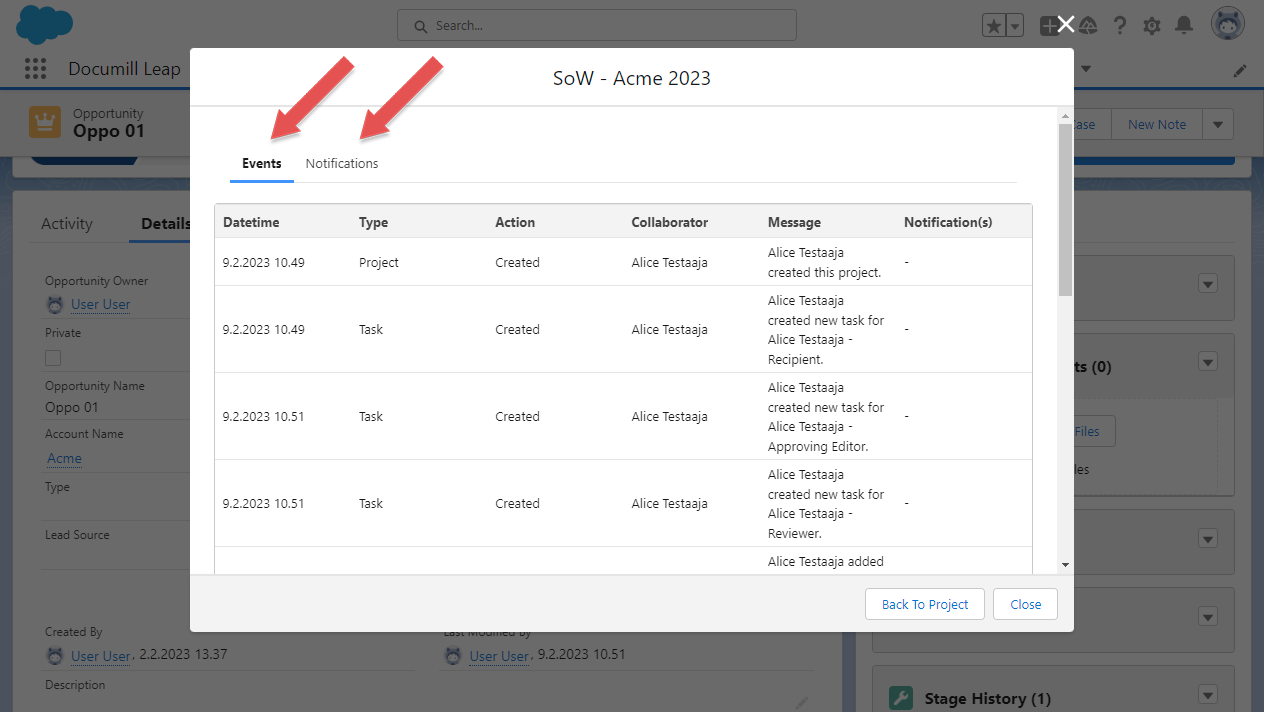Click the modal's vertical scrollbar thumb

(x=1065, y=210)
